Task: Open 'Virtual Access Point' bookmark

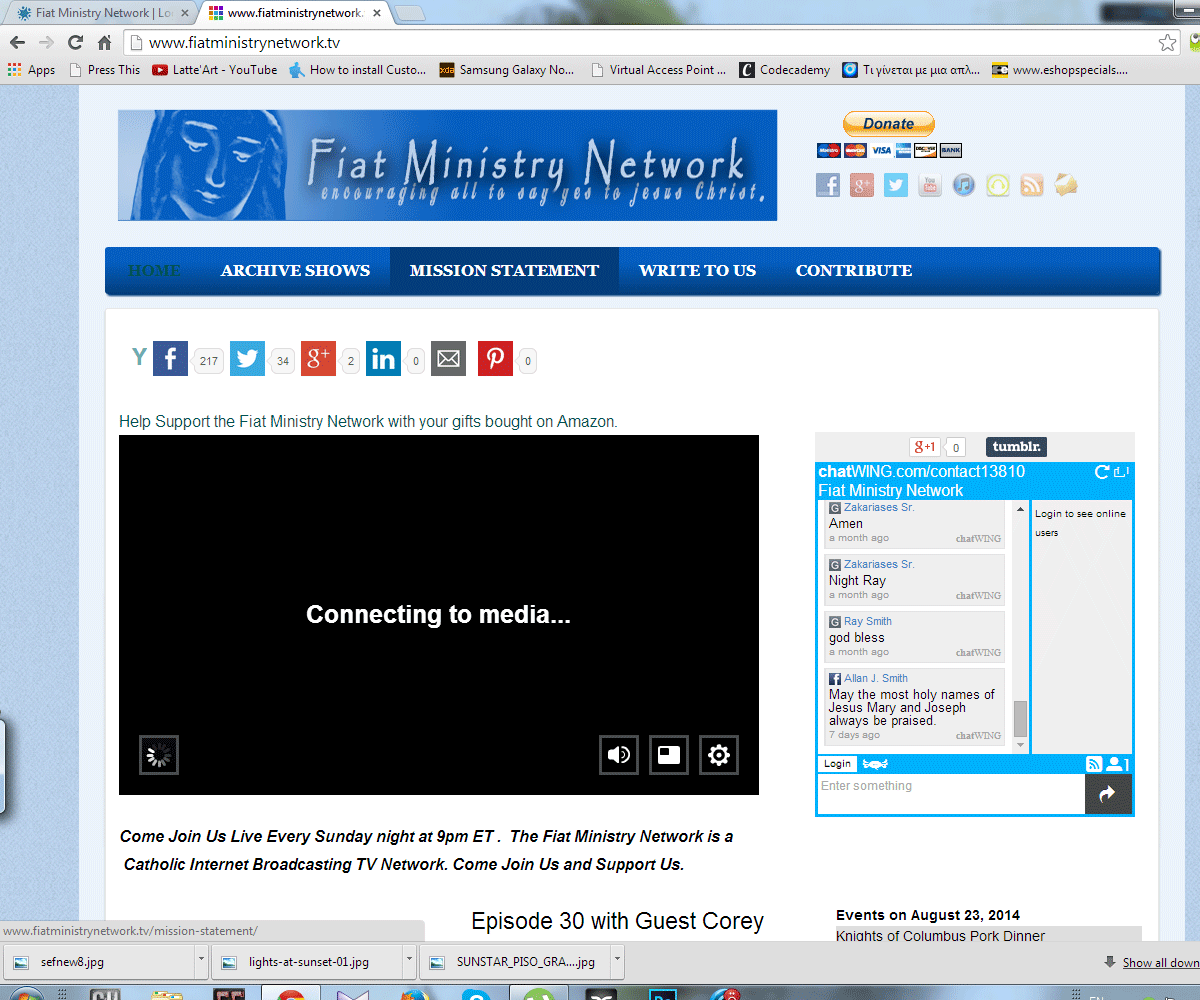Action: click(659, 70)
